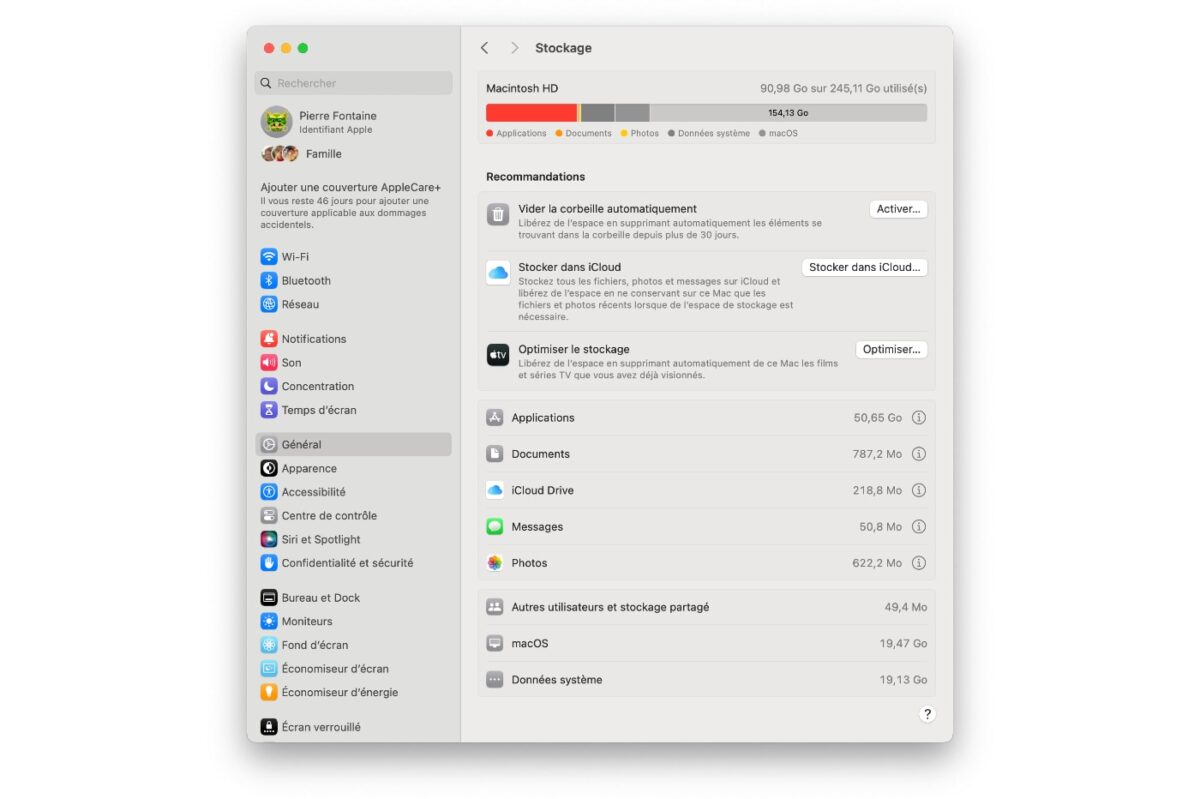Click the 90,98 Go sur 245,11 Go usage text
This screenshot has height=799, width=1200.
843,88
